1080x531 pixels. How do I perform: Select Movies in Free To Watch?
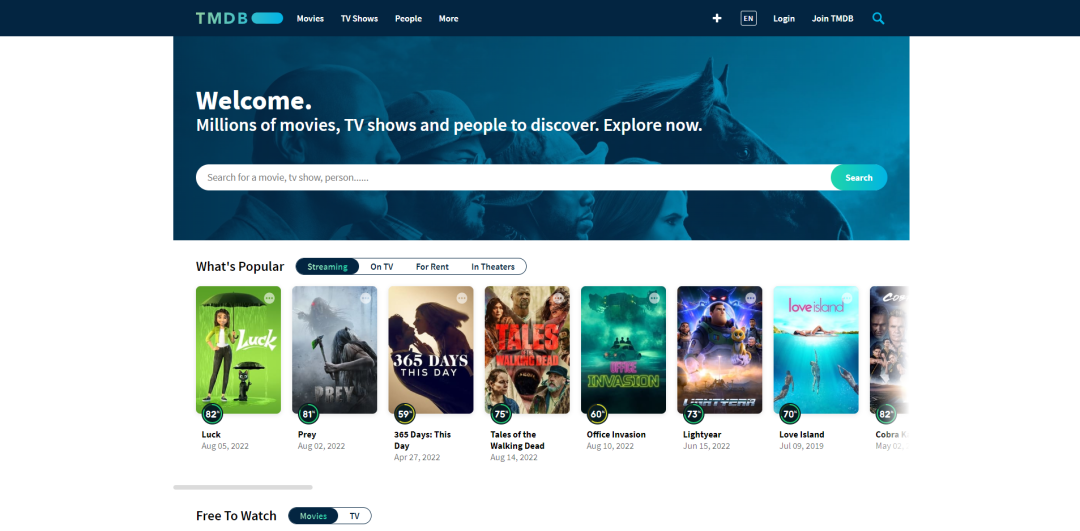click(313, 516)
